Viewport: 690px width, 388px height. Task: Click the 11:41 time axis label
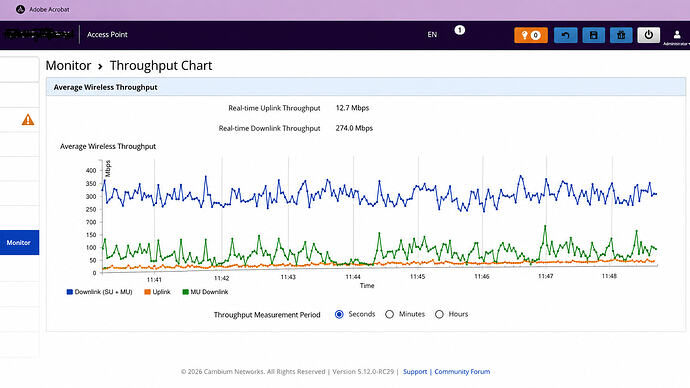click(154, 280)
